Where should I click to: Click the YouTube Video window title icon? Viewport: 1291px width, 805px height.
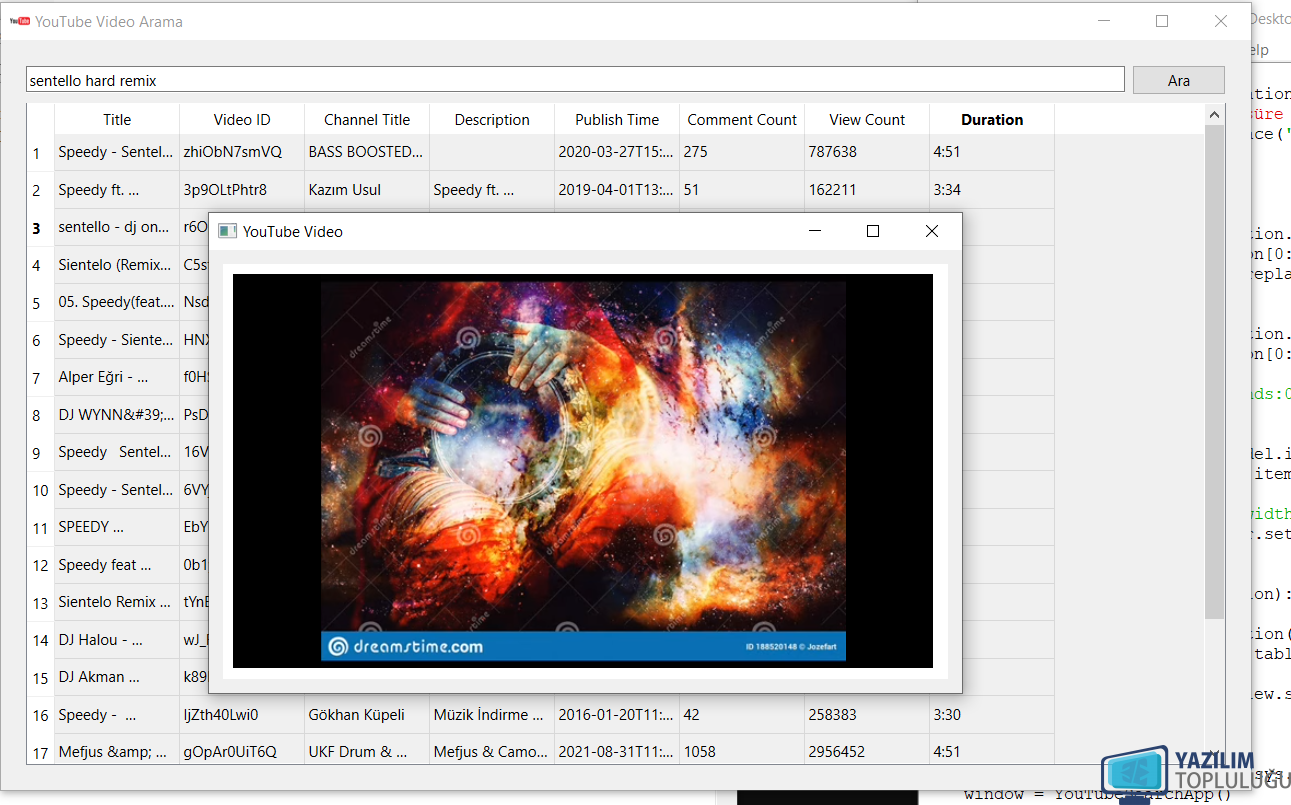[x=227, y=231]
